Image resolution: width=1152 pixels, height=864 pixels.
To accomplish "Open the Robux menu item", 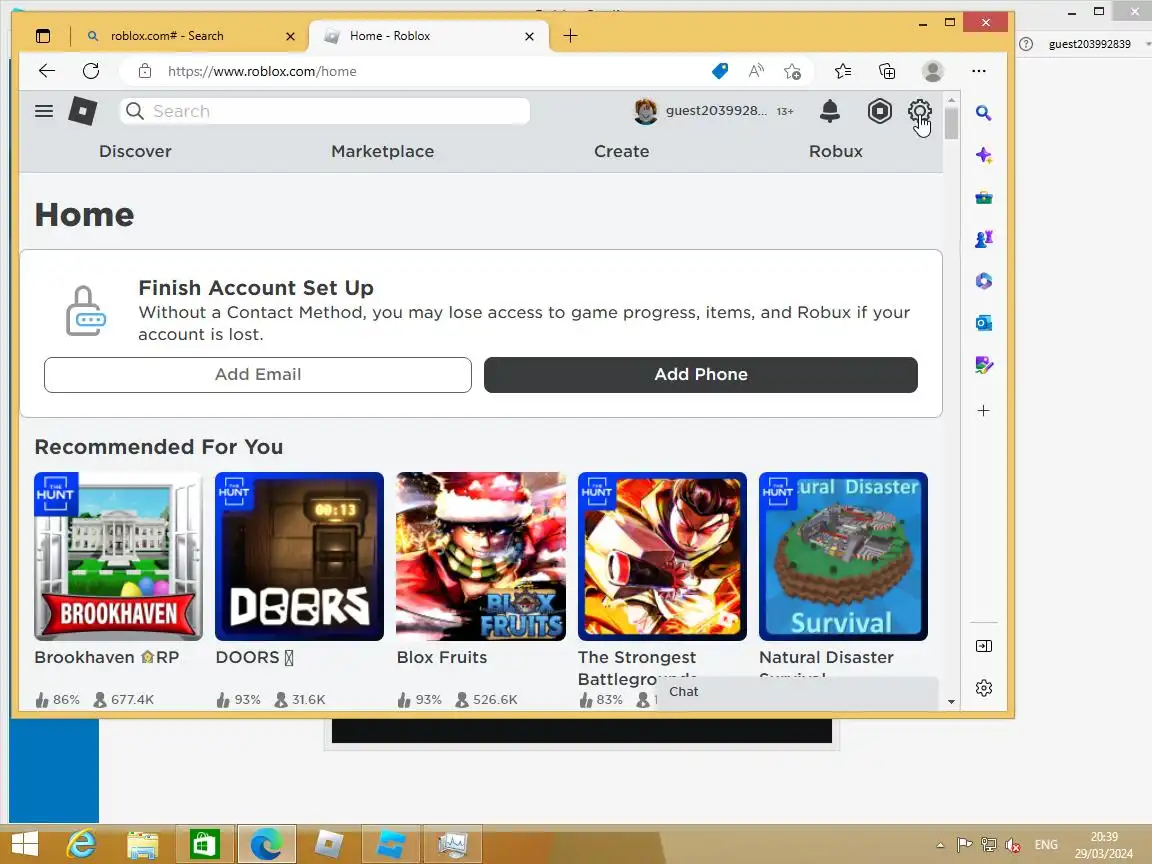I will click(835, 151).
